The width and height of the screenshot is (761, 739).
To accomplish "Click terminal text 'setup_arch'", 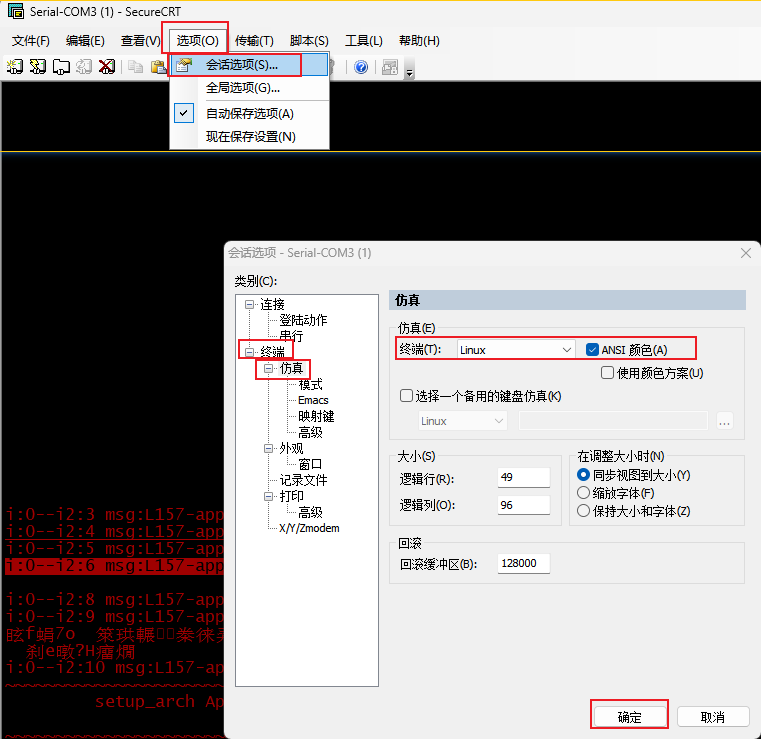I will pos(145,702).
